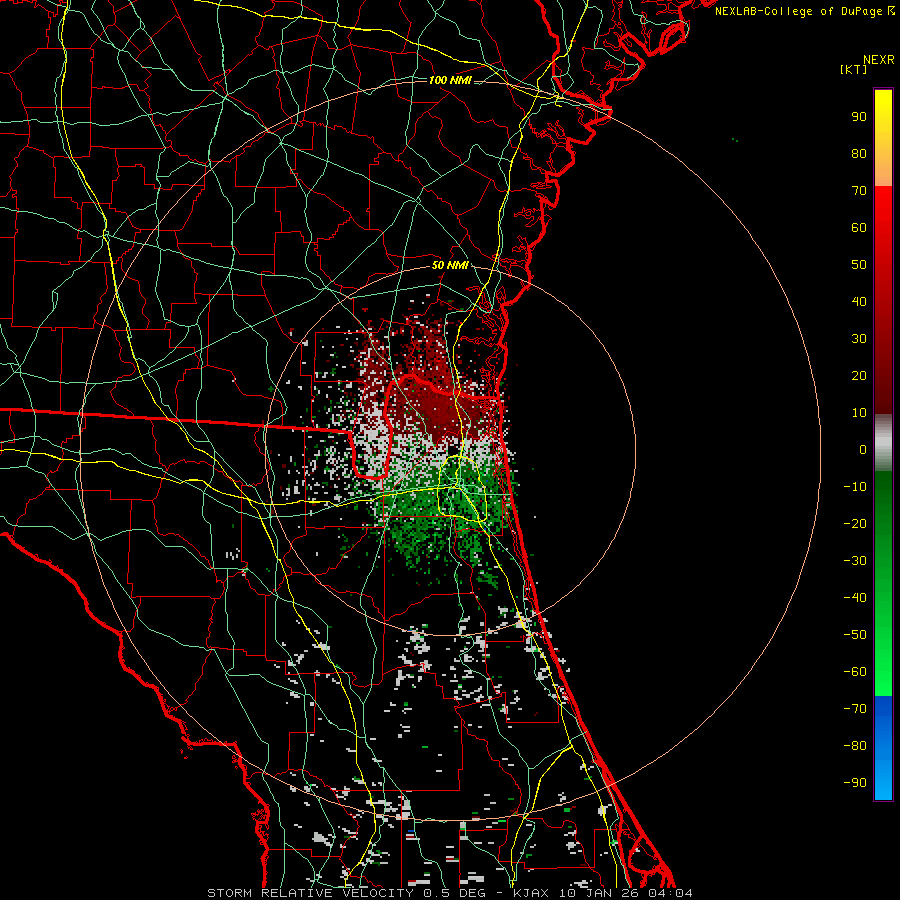The image size is (900, 900).
Task: Select the "[KT]" units label
Action: [x=854, y=69]
